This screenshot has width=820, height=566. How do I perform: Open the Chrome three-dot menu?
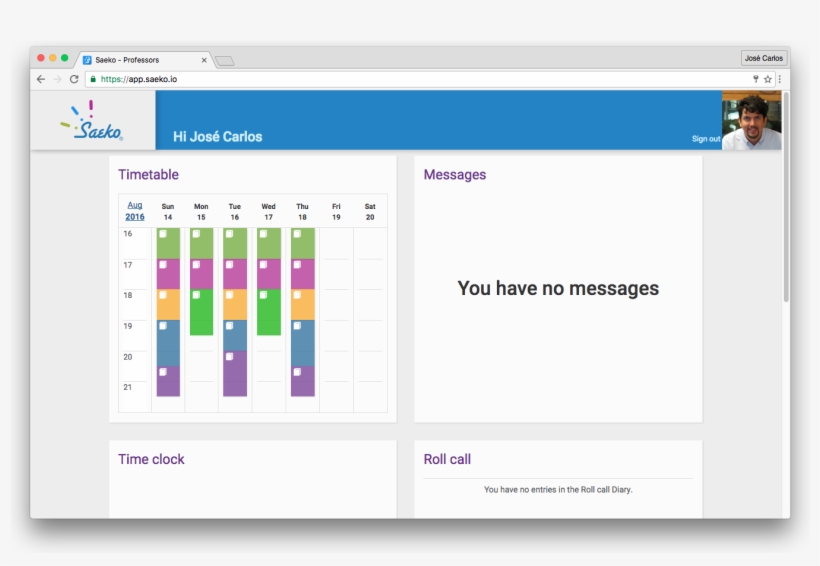pos(780,79)
